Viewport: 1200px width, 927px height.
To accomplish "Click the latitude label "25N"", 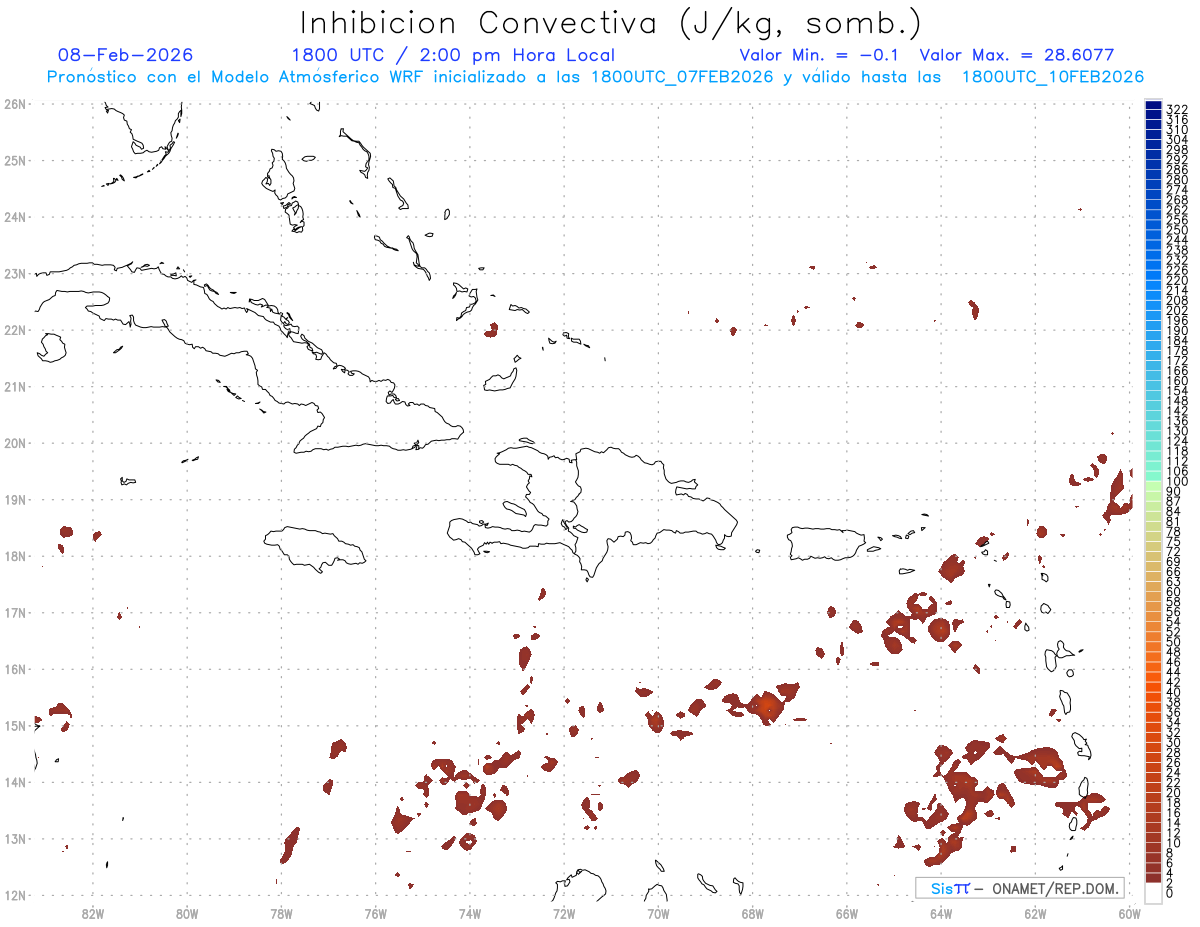I will (x=14, y=160).
